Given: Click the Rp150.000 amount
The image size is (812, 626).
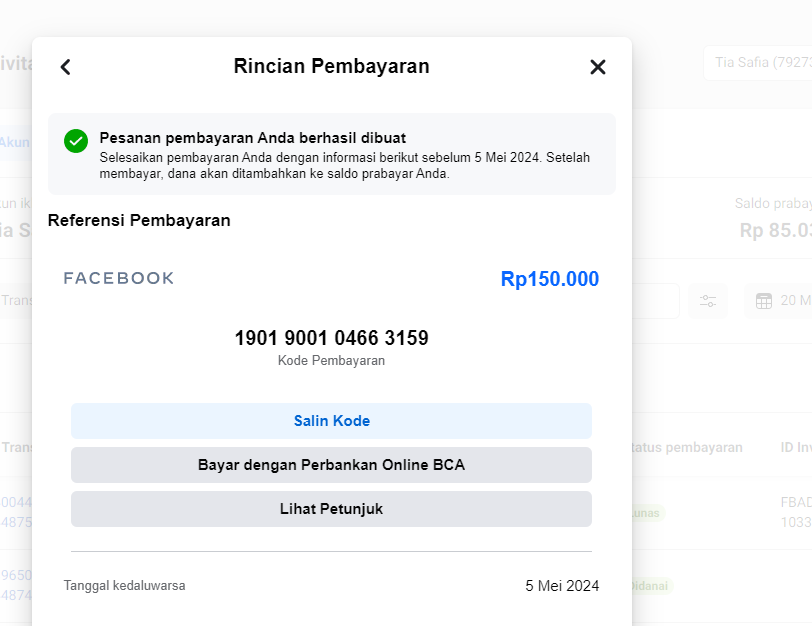Looking at the screenshot, I should click(x=549, y=279).
